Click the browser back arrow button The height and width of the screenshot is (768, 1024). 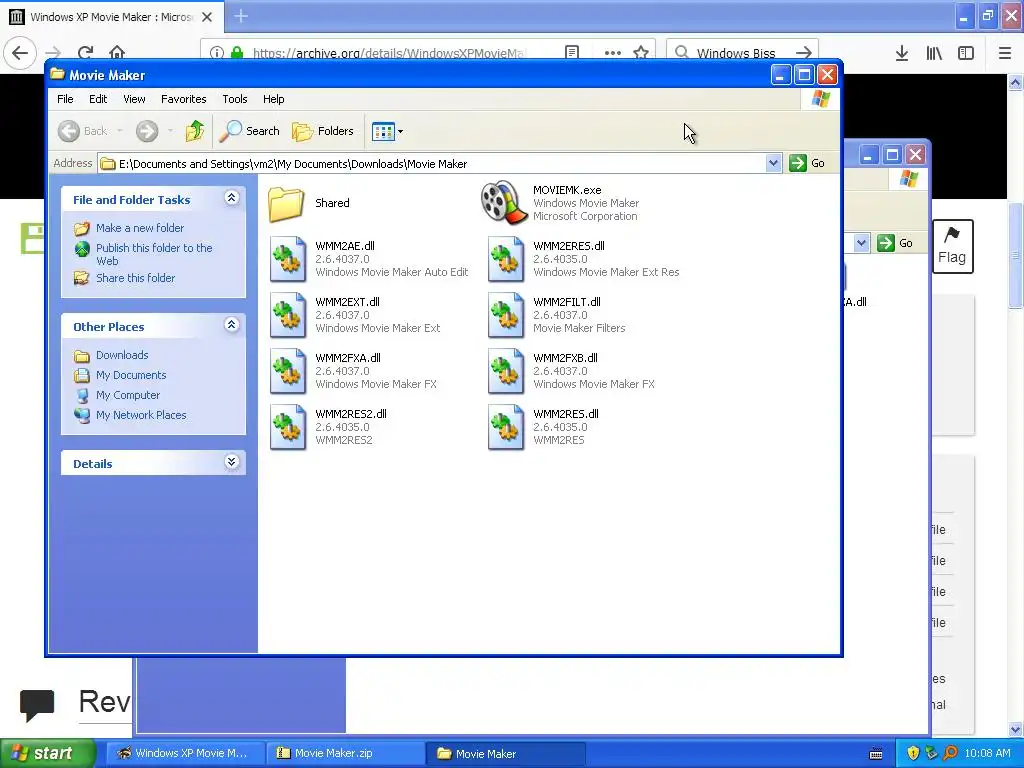[x=20, y=53]
